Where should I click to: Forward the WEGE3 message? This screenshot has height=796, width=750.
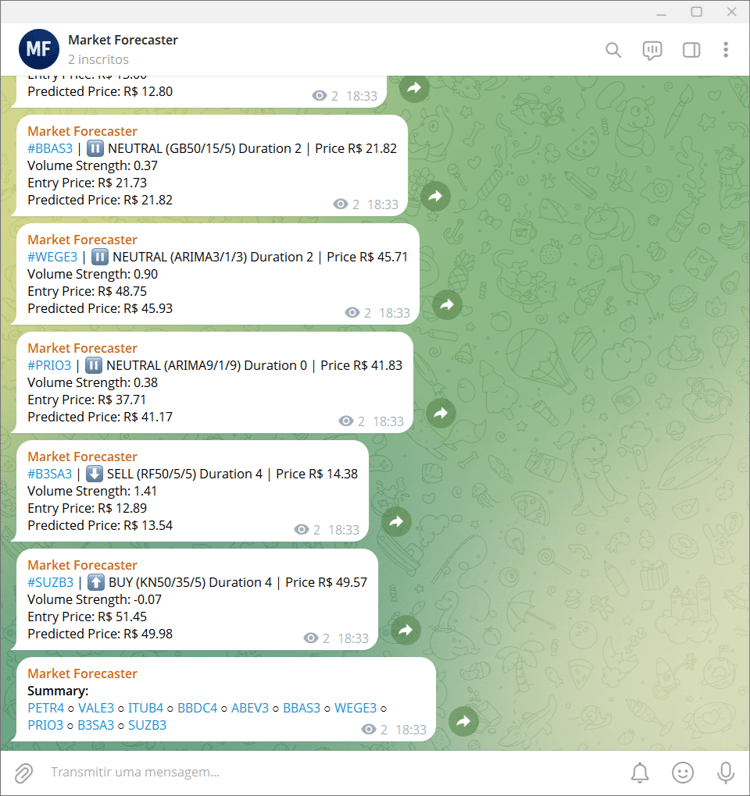(447, 305)
